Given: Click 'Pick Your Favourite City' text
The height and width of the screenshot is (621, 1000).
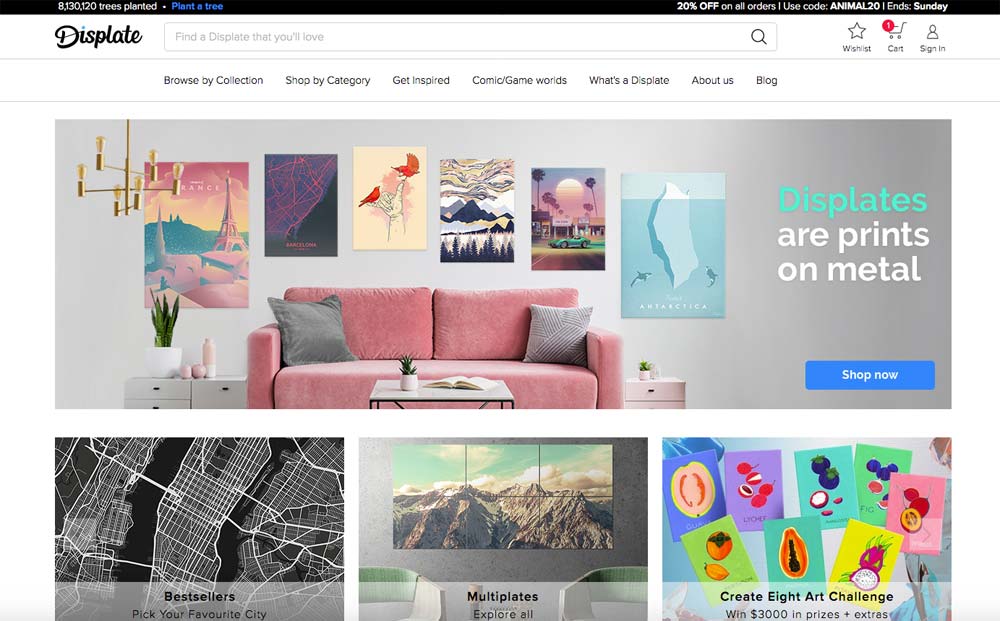Looking at the screenshot, I should [x=199, y=614].
